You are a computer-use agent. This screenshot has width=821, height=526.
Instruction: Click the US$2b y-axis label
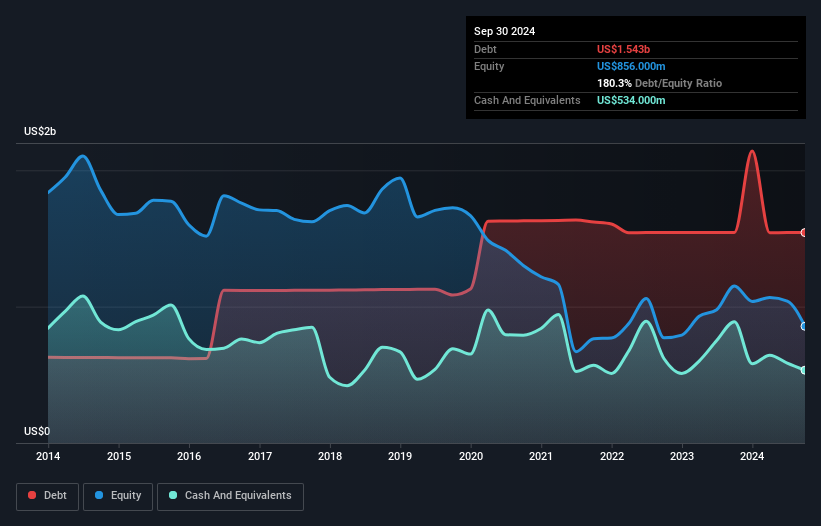41,132
